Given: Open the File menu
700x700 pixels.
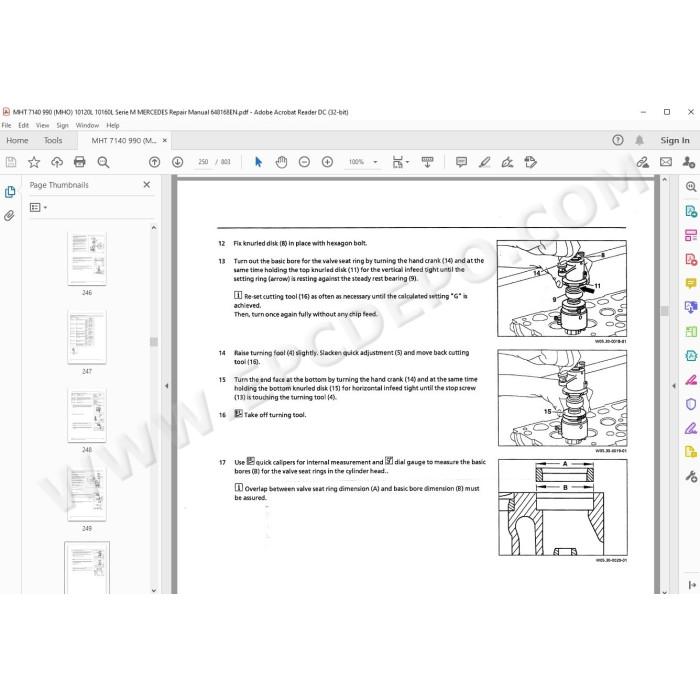Looking at the screenshot, I should [x=6, y=125].
